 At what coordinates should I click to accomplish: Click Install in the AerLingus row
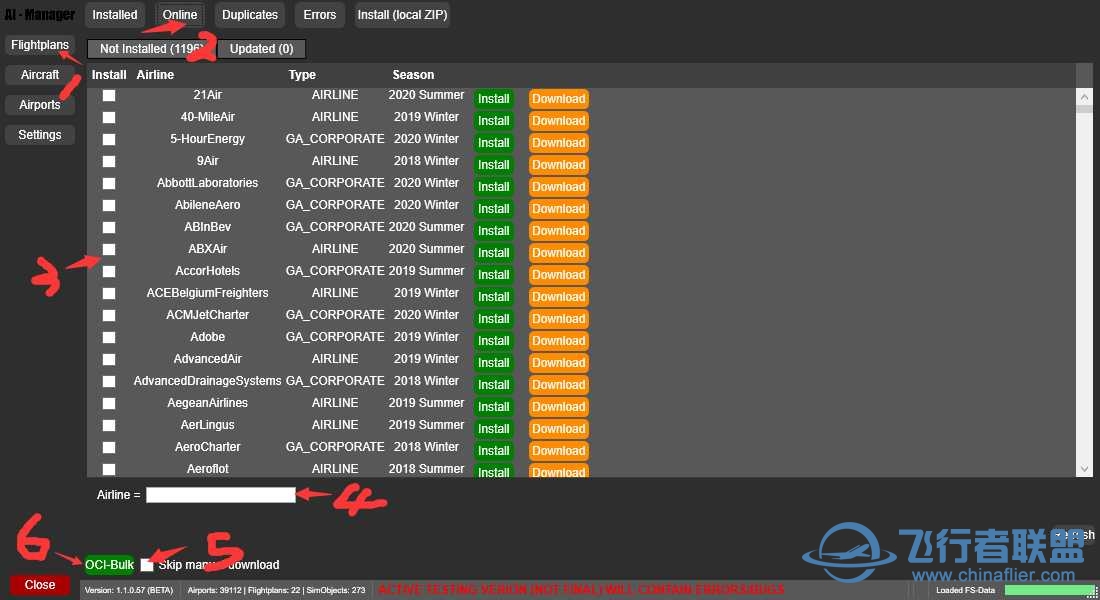(x=494, y=429)
